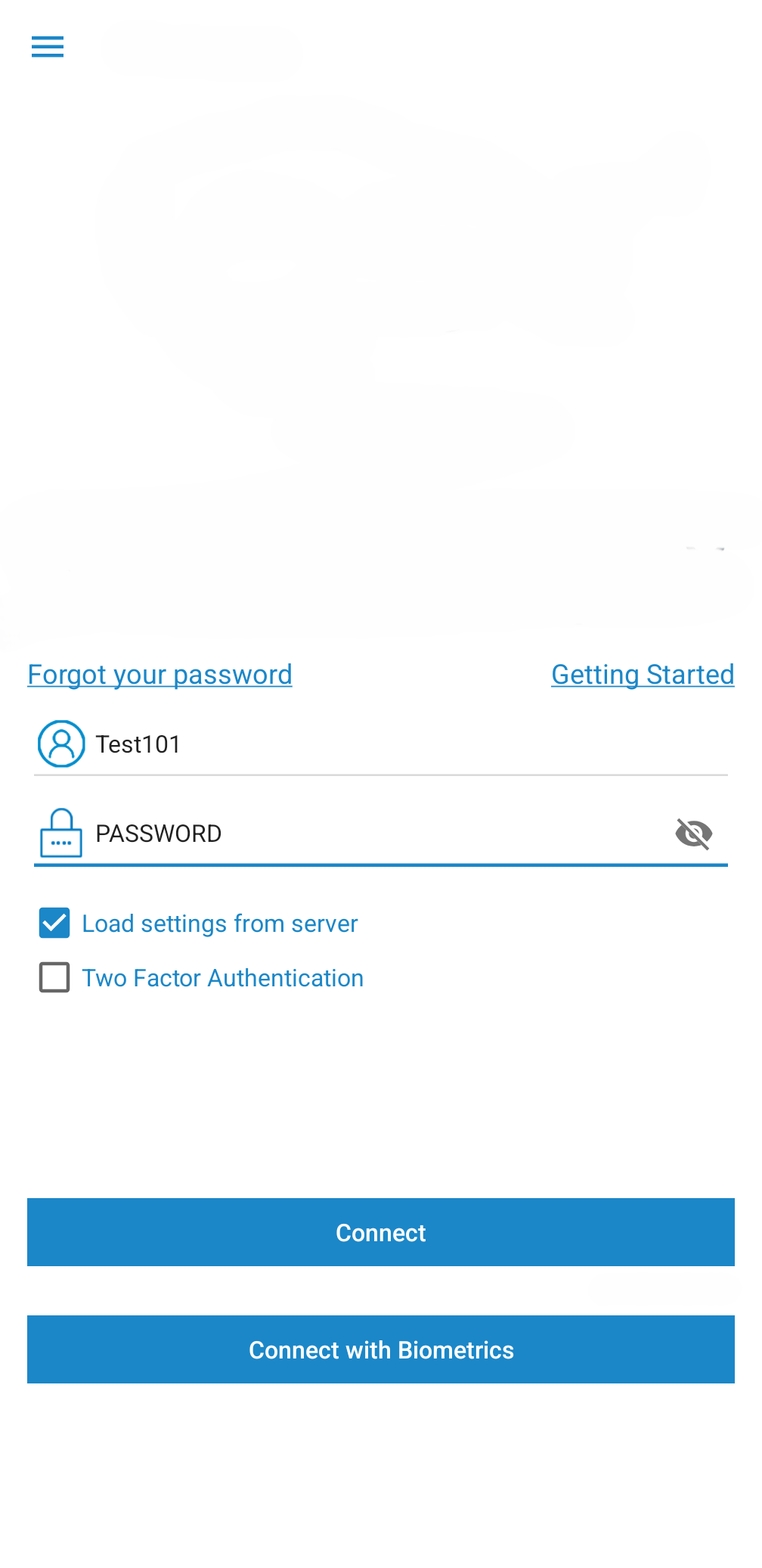Screen dimensions: 762x1568
Task: Click the Two Factor Authentication label text
Action: coord(222,978)
